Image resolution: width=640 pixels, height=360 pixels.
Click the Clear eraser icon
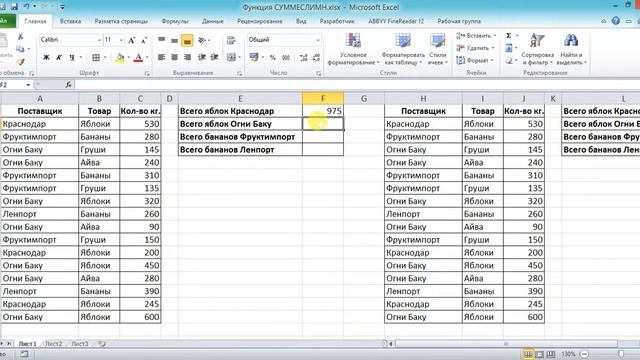(x=509, y=61)
